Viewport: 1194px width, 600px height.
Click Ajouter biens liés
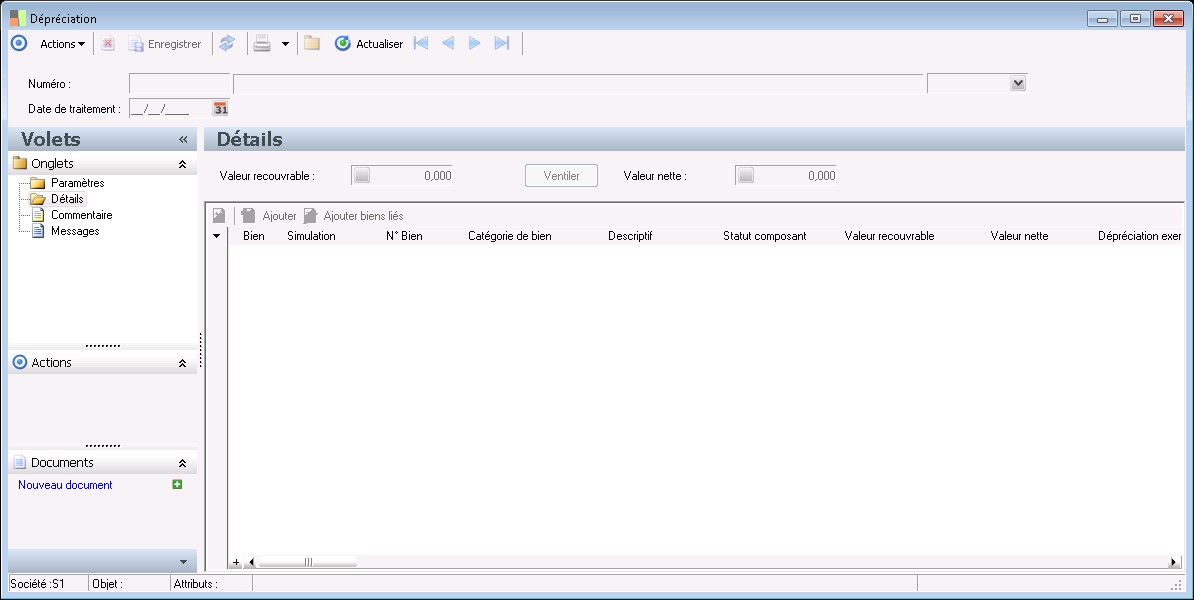click(x=354, y=215)
